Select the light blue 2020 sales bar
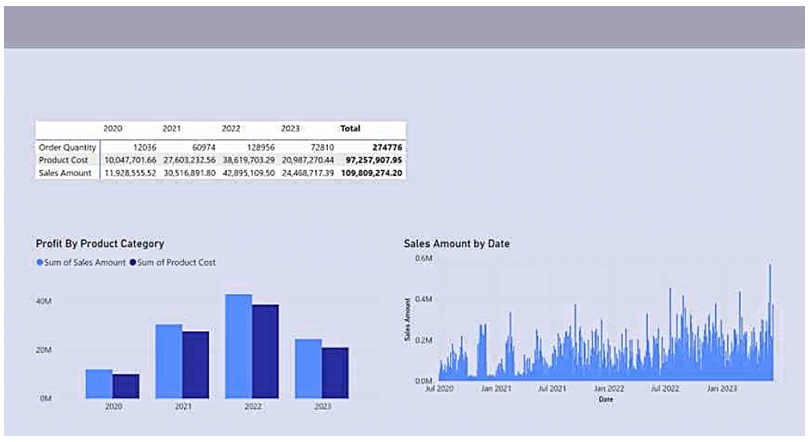Viewport: 809px width, 442px height. [x=98, y=384]
